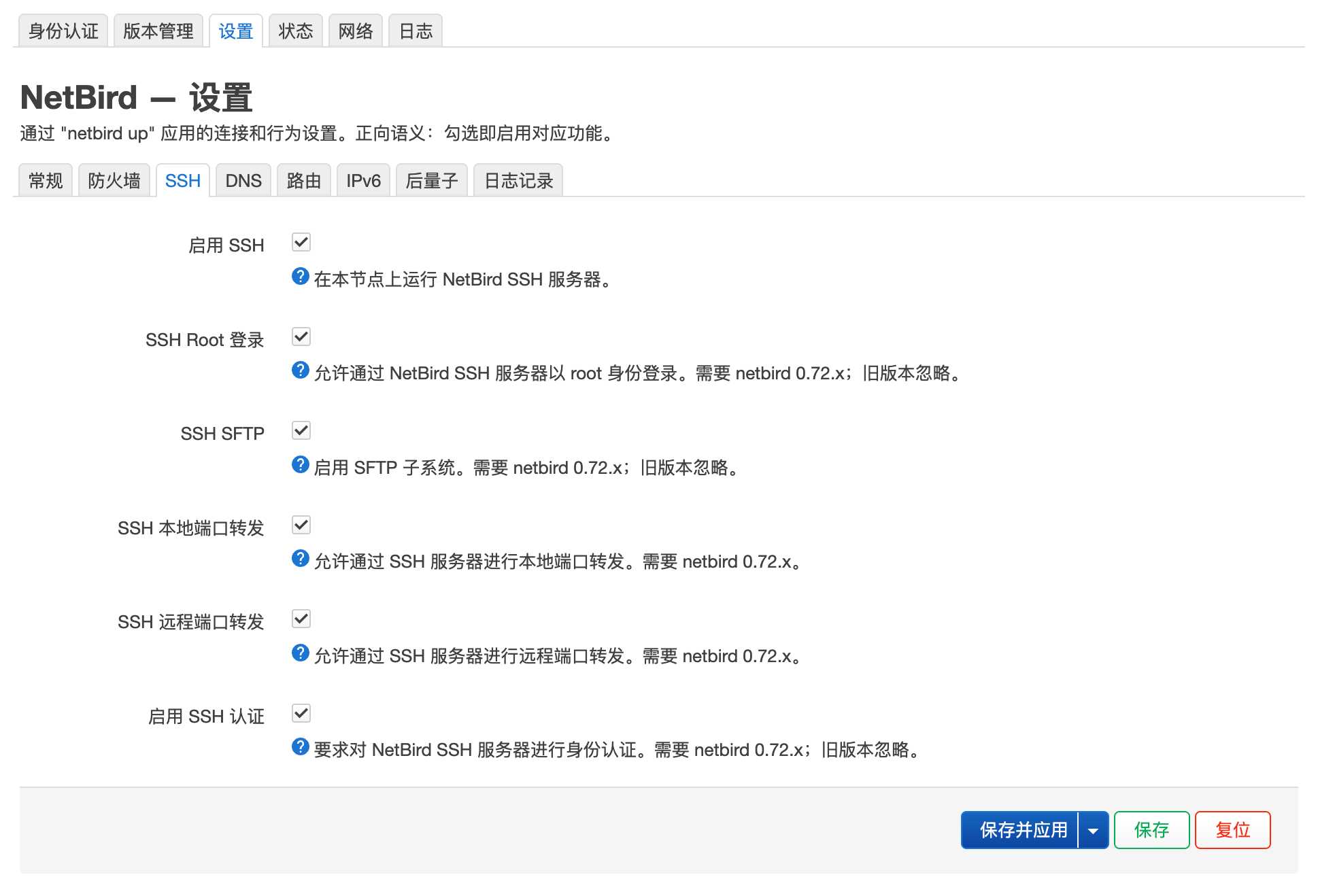
Task: Click description about 进行本地端口转发
Action: 559,562
